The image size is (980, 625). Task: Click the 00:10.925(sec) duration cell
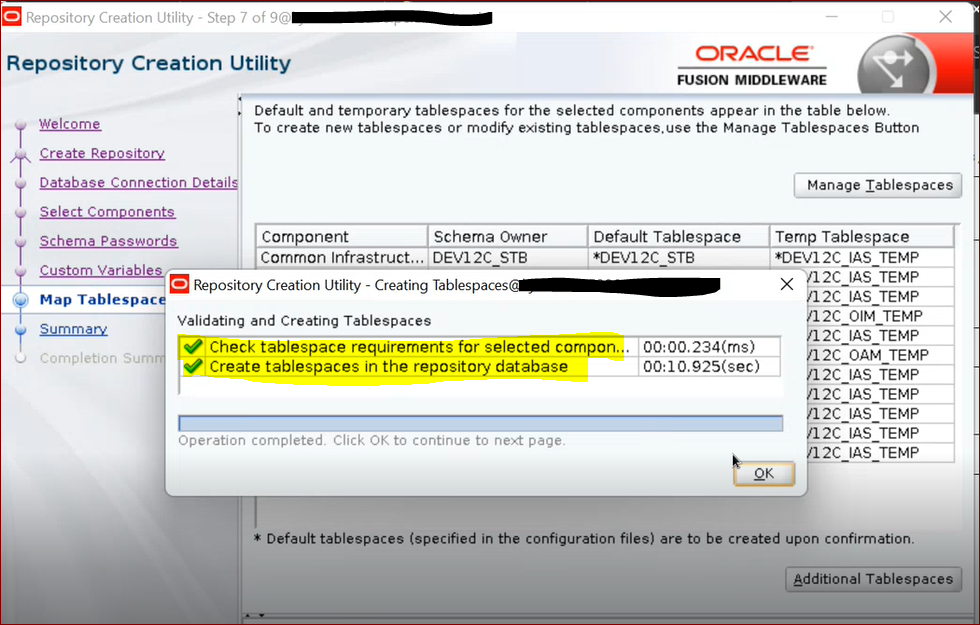click(709, 366)
